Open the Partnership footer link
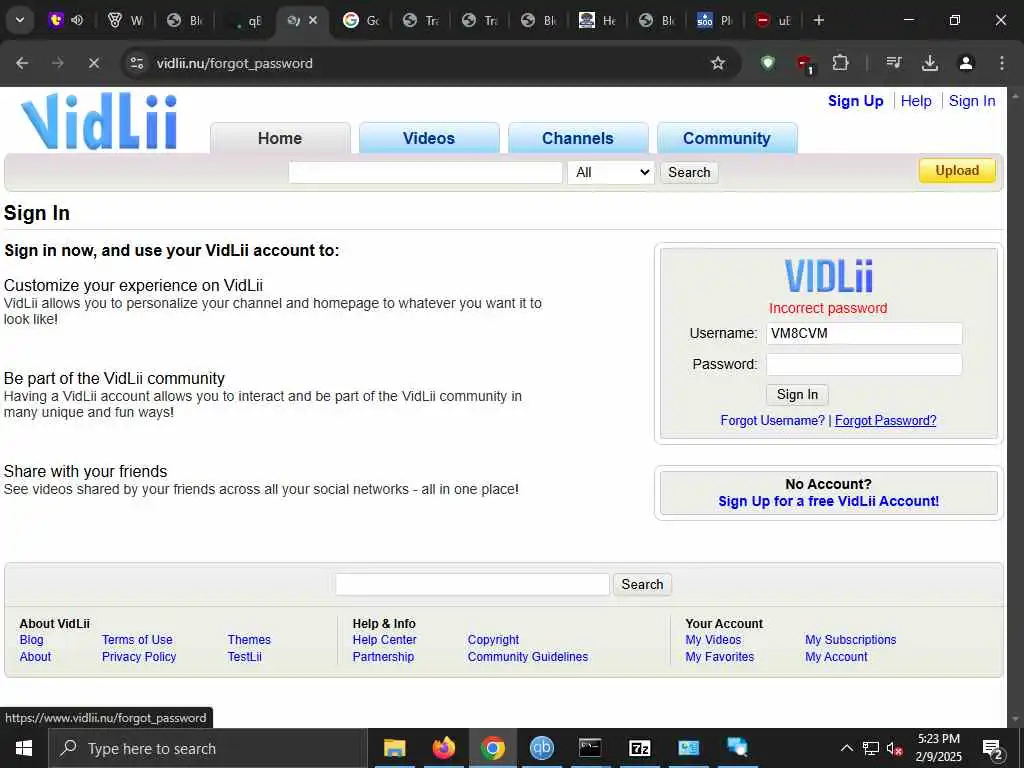Screen dimensions: 1024x768 coord(383,657)
